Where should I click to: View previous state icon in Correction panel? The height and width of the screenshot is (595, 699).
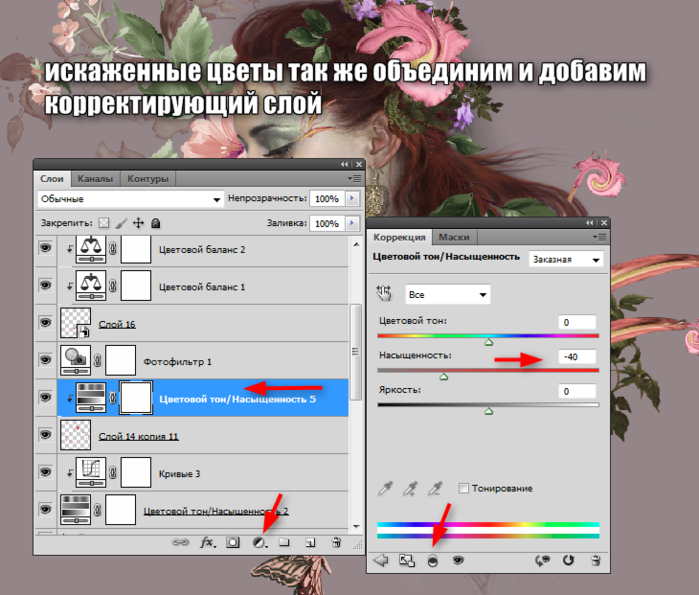tap(543, 560)
